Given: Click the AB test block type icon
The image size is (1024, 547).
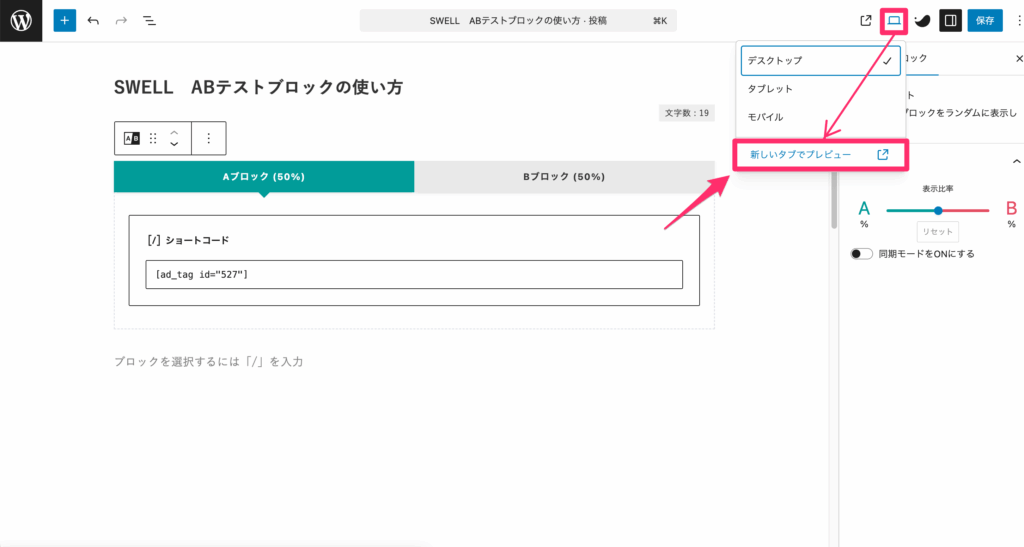Looking at the screenshot, I should [132, 138].
